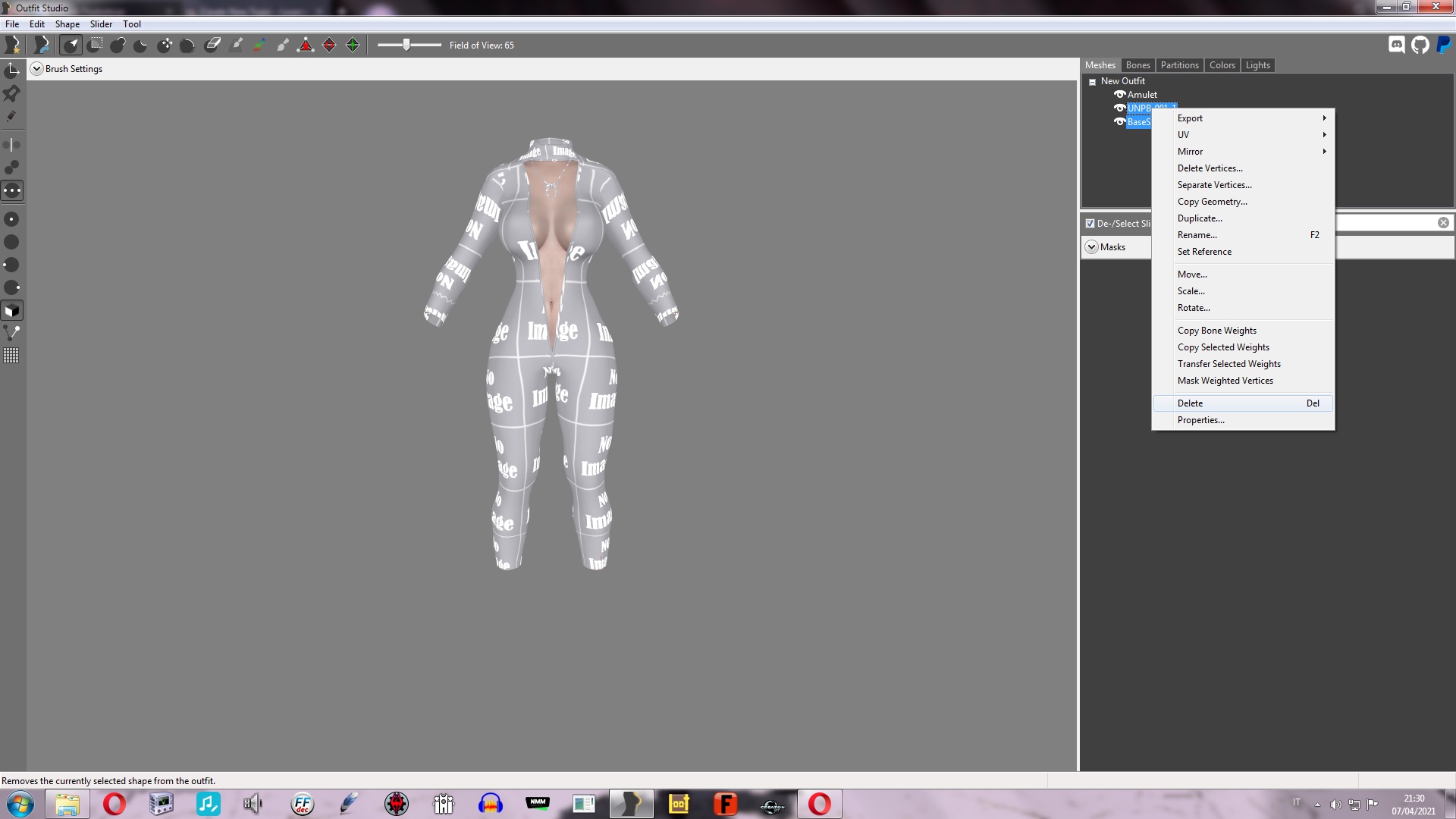Open Windows Explorer from the taskbar
This screenshot has width=1456, height=819.
tap(67, 804)
